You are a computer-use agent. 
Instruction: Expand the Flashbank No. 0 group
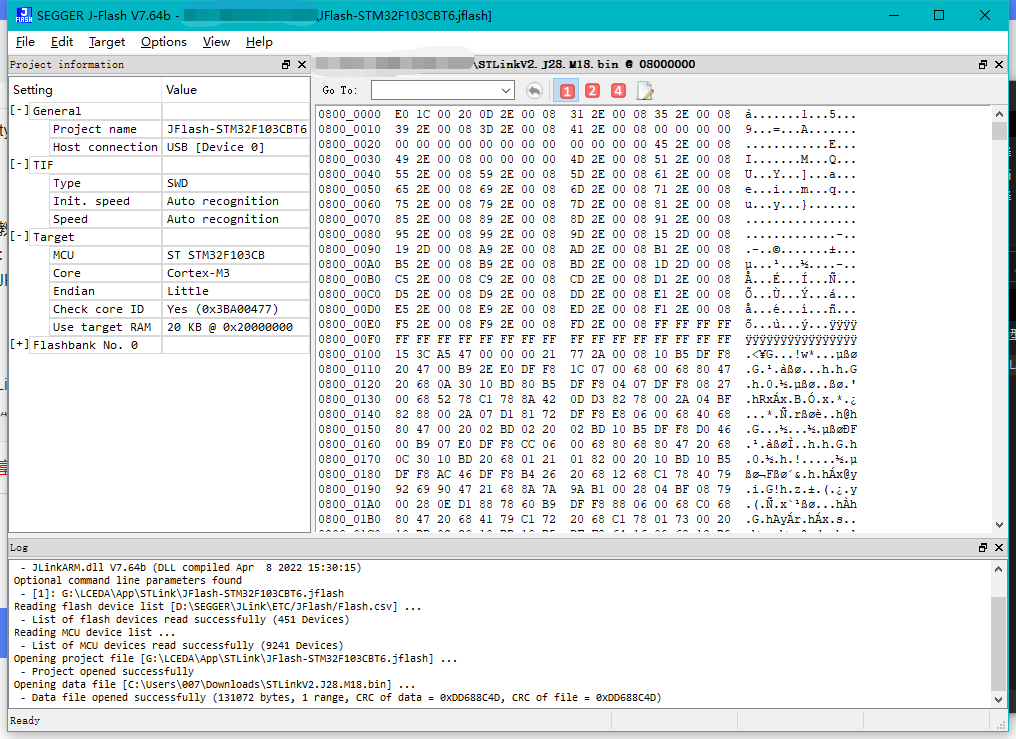coord(19,345)
